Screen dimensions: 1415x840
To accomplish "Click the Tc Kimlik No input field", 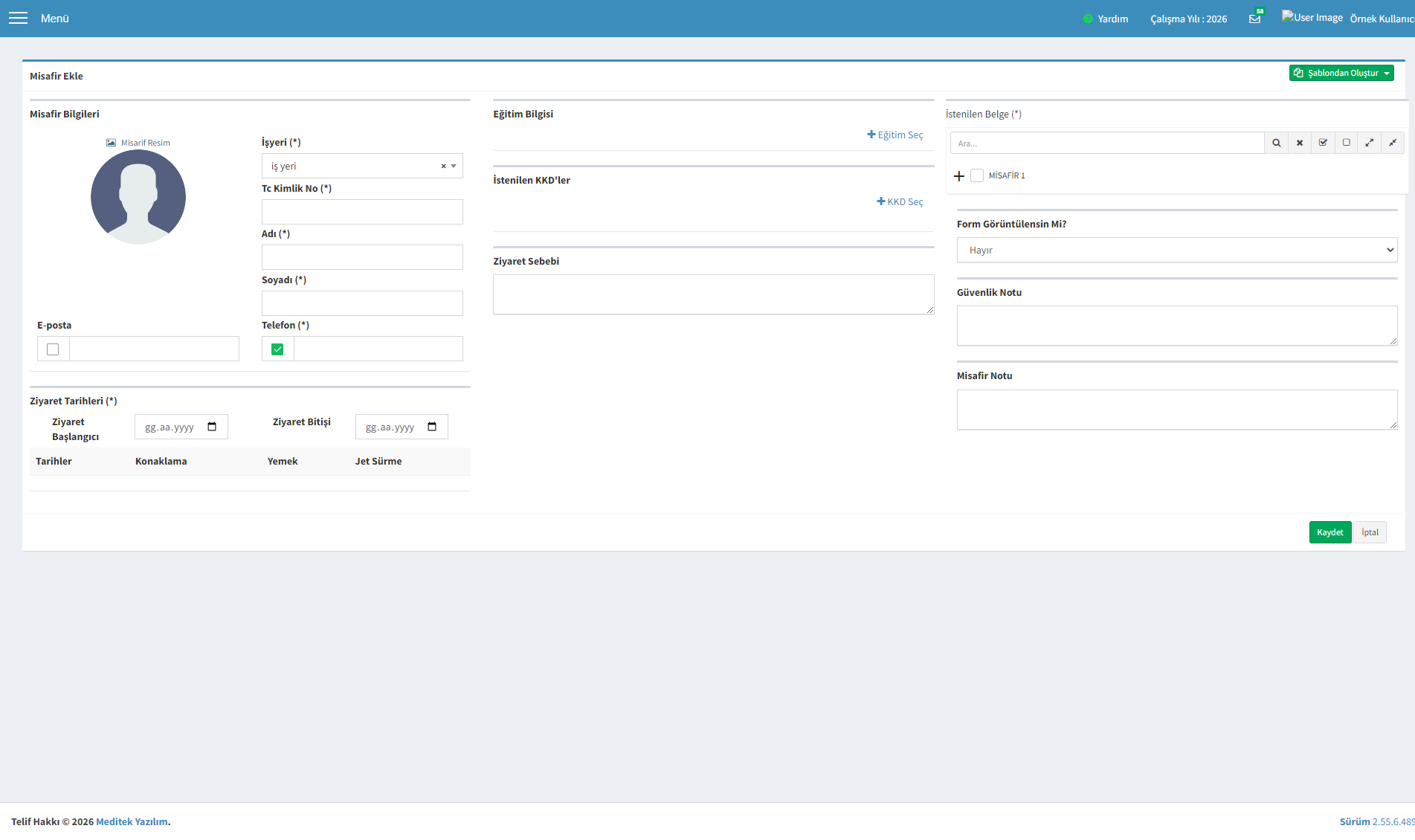I will [362, 212].
